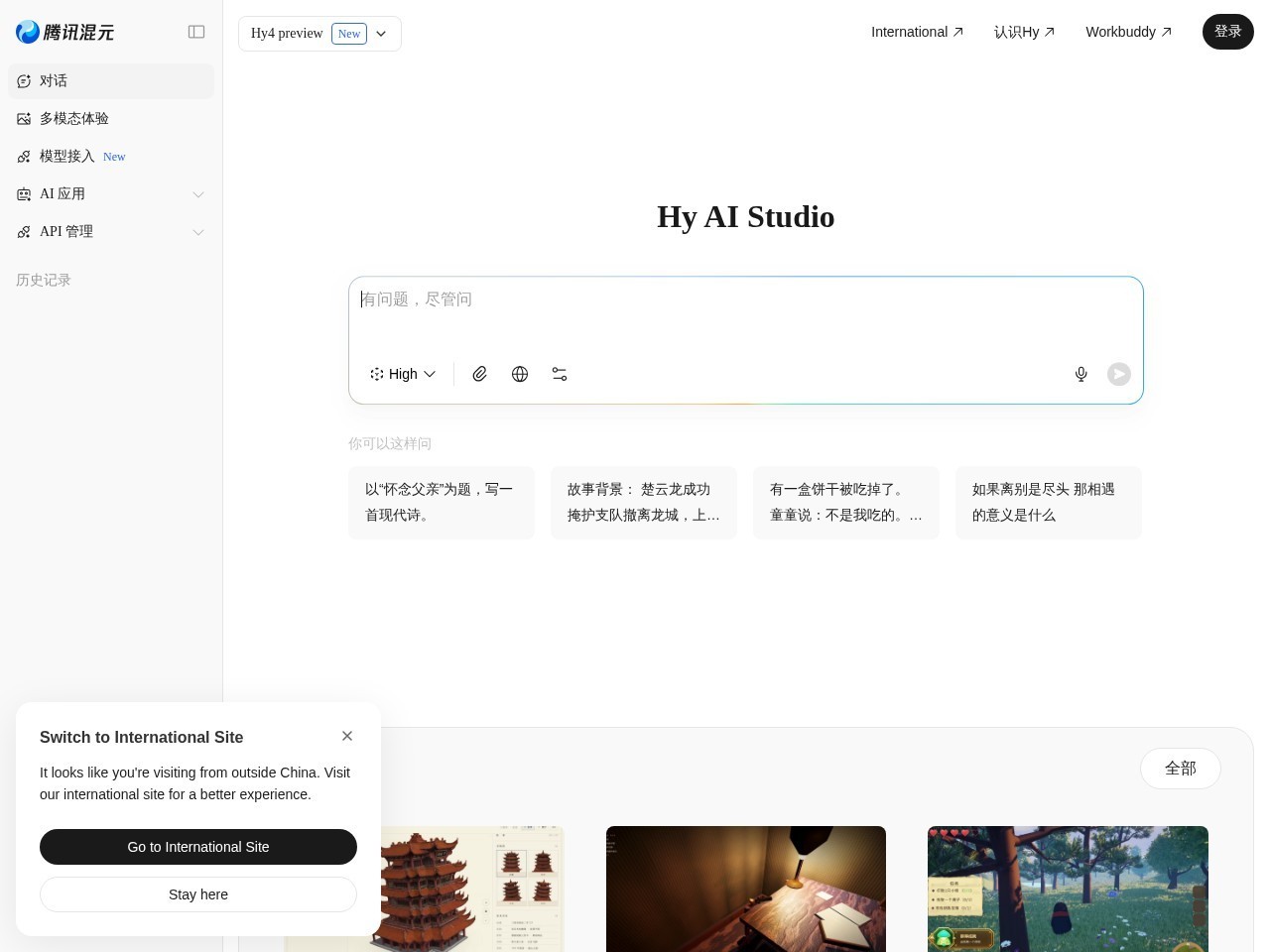This screenshot has height=952, width=1270.
Task: Open the forest game scene thumbnail
Action: [x=1068, y=889]
